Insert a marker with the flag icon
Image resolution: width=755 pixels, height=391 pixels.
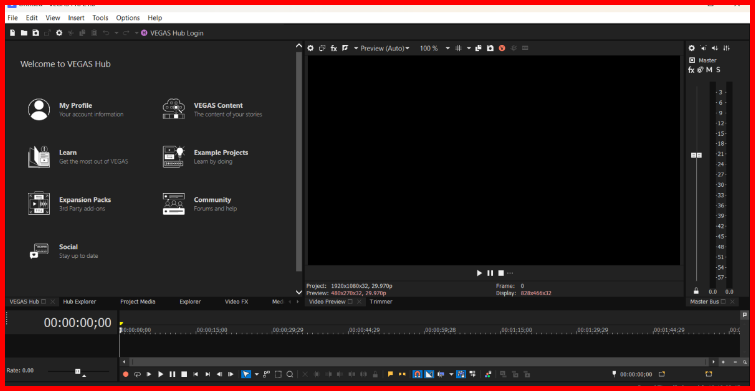click(391, 374)
